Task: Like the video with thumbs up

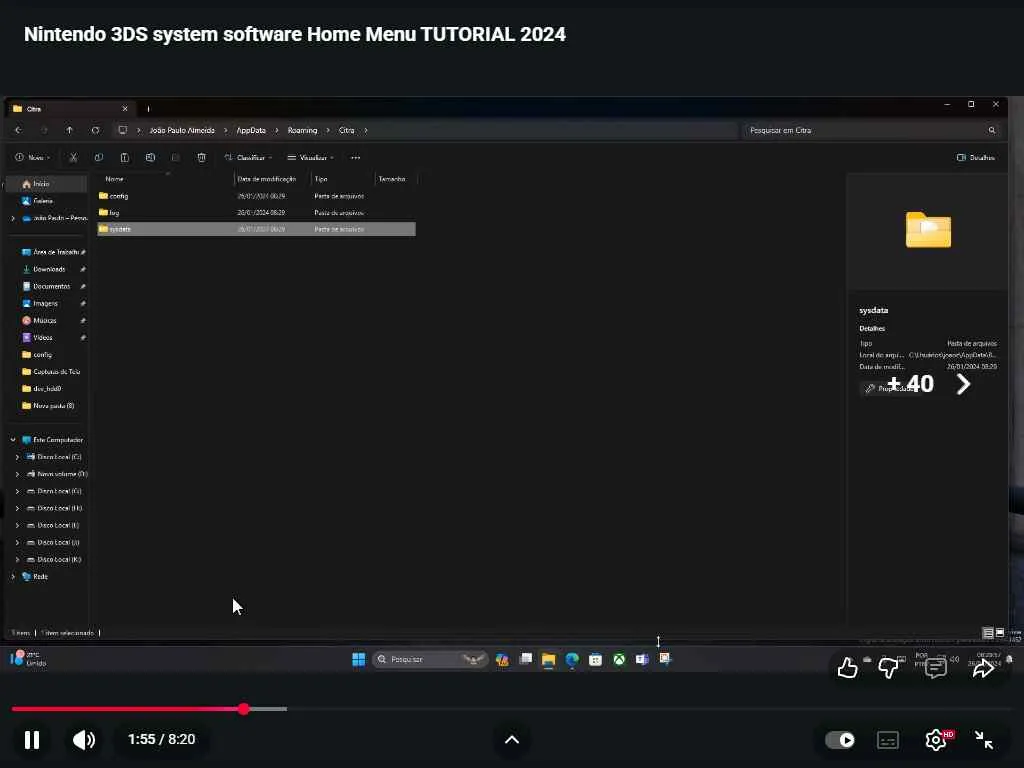Action: (x=847, y=667)
